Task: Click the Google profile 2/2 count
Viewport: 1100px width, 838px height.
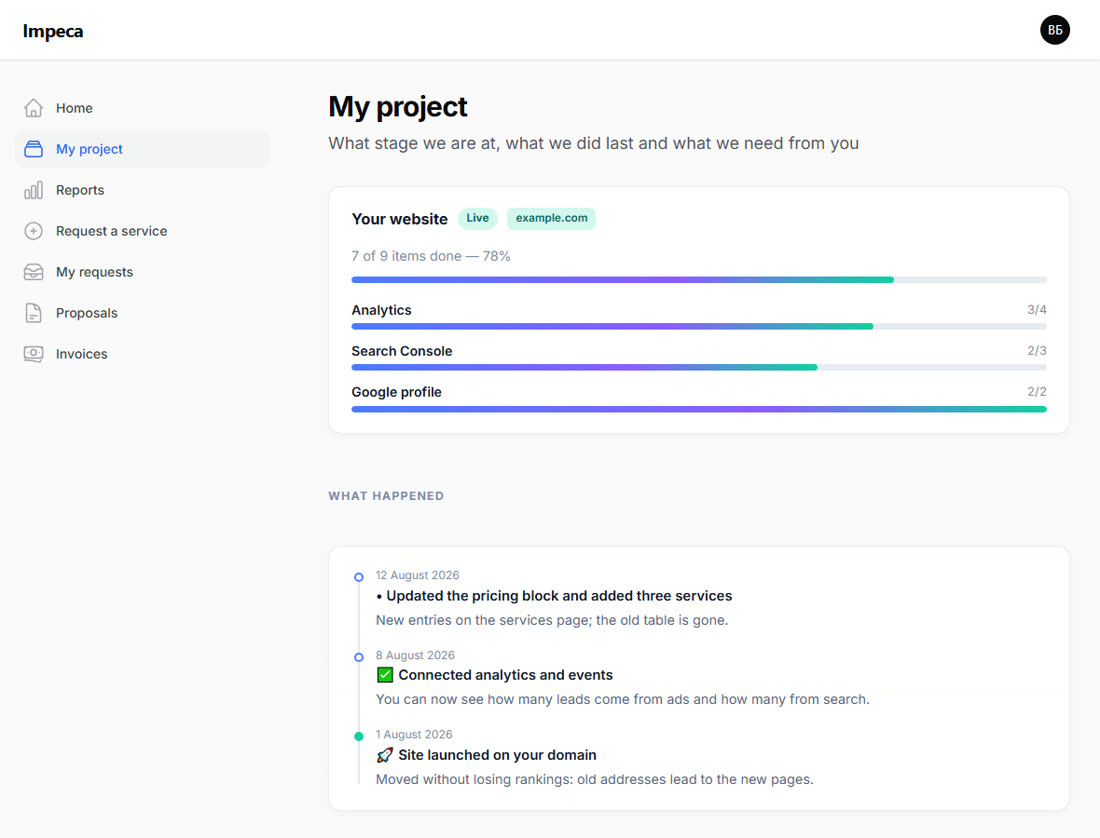Action: tap(1037, 391)
